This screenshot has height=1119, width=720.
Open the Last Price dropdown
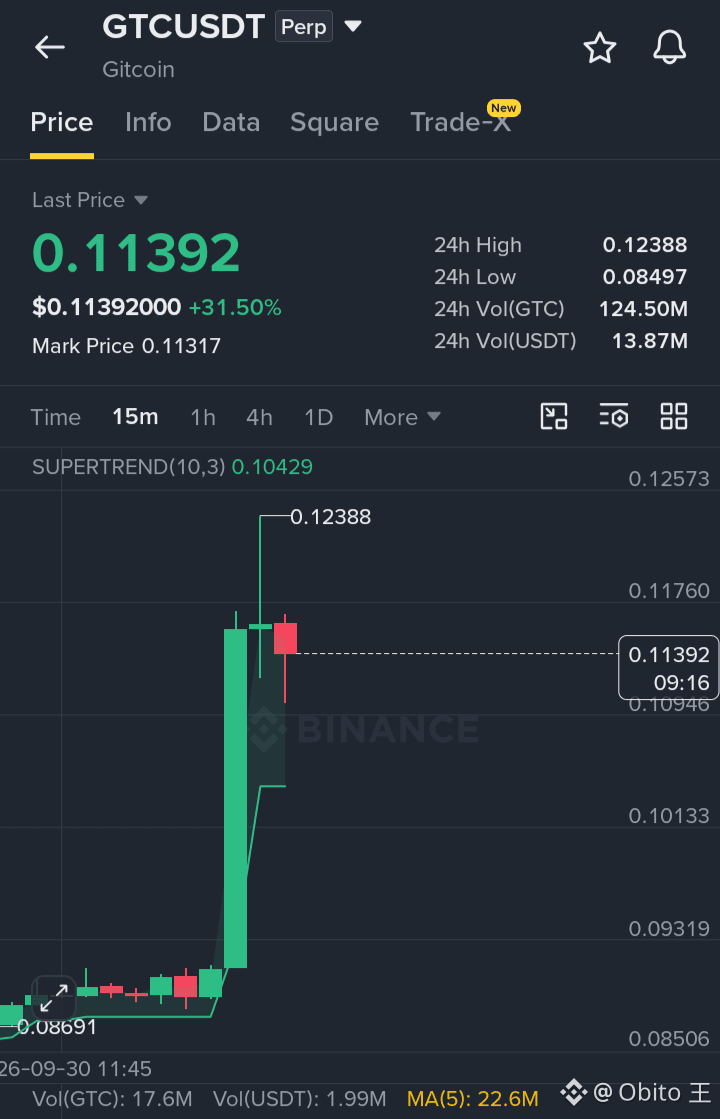[x=90, y=200]
